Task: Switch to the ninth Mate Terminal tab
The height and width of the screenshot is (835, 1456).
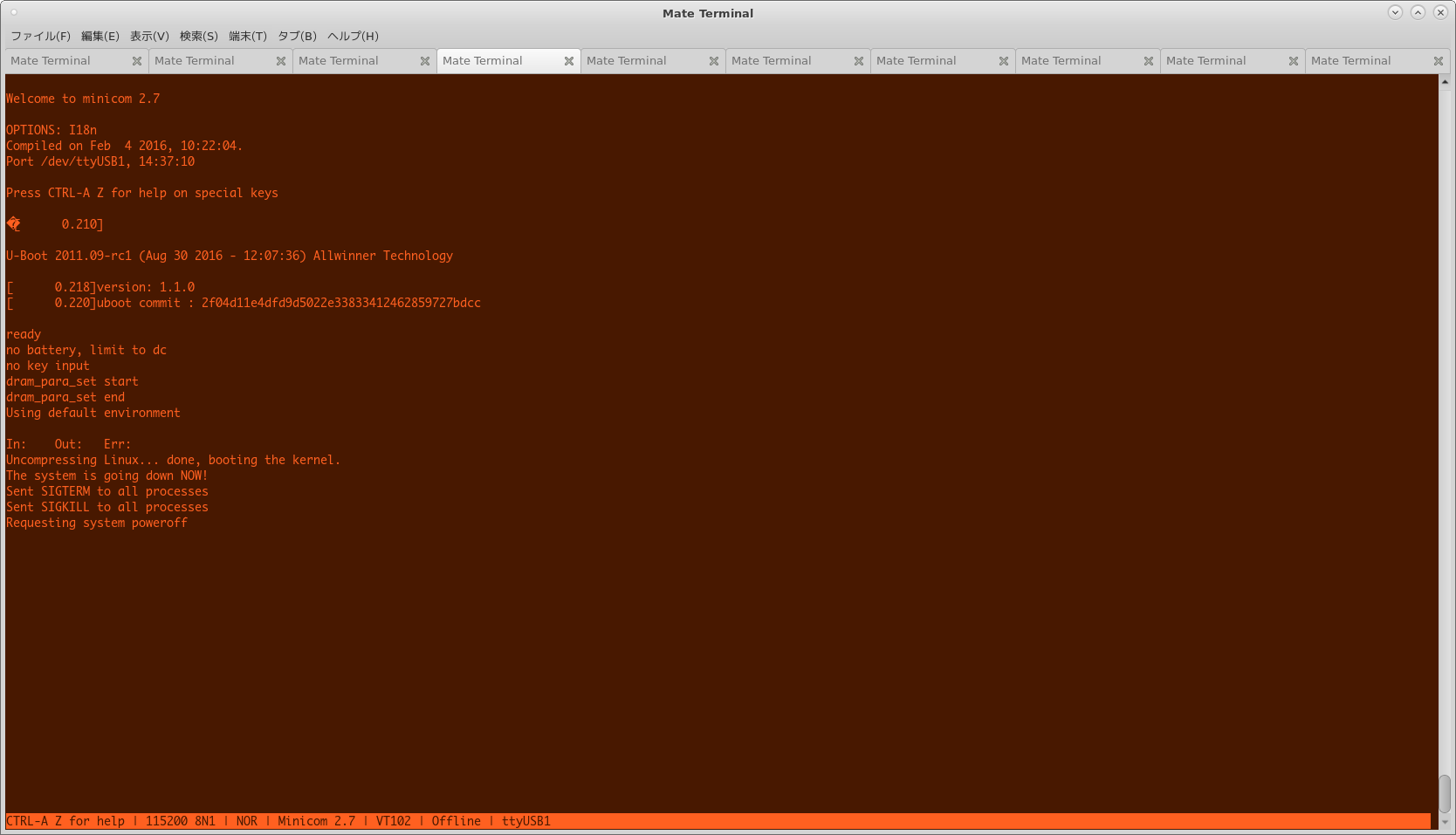Action: pyautogui.click(x=1206, y=61)
